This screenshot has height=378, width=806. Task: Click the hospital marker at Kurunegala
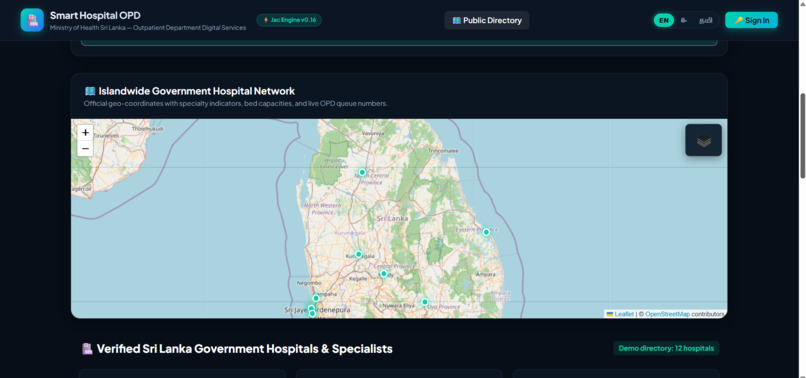click(x=359, y=254)
